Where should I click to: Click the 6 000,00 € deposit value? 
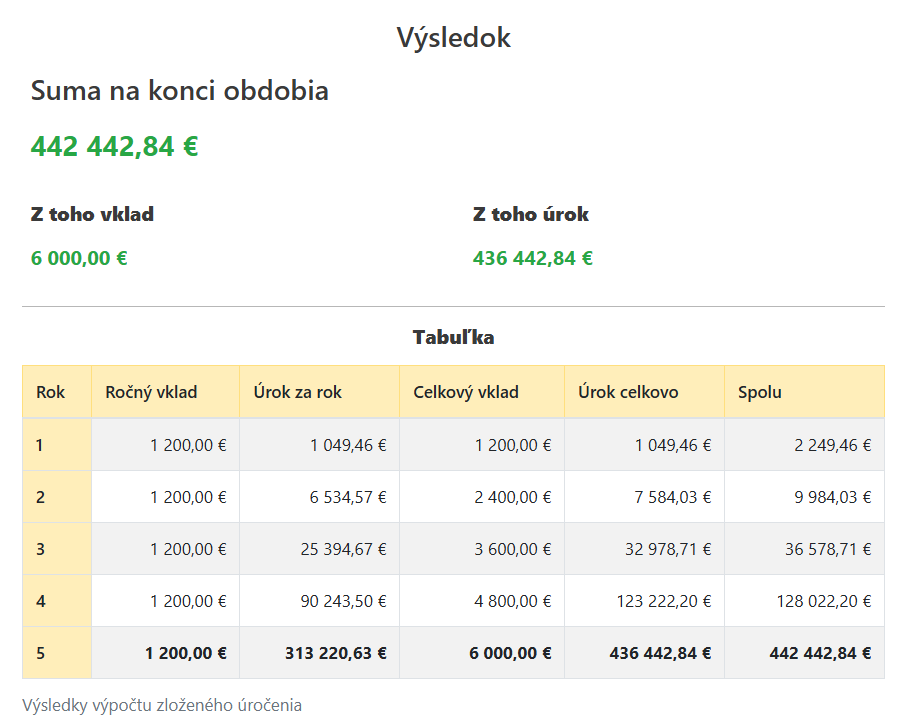tap(79, 258)
